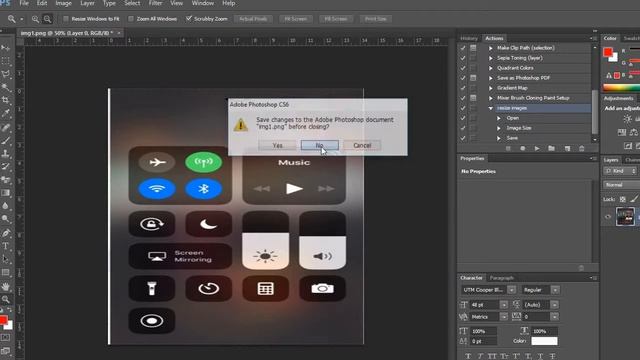The image size is (640, 360).
Task: Select the Eyedropper tool
Action: pos(5,113)
